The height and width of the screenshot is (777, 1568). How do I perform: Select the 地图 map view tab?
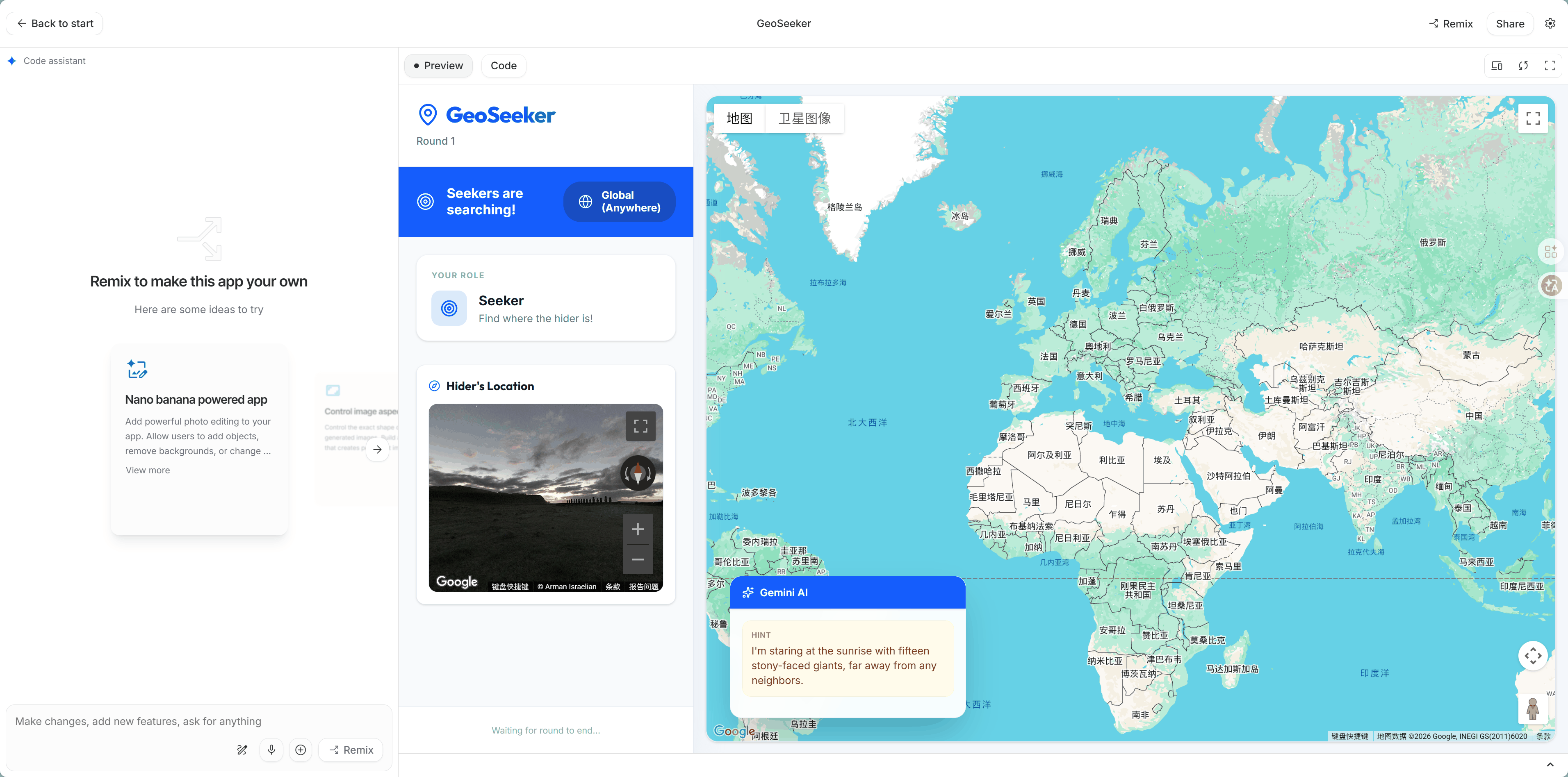(740, 118)
